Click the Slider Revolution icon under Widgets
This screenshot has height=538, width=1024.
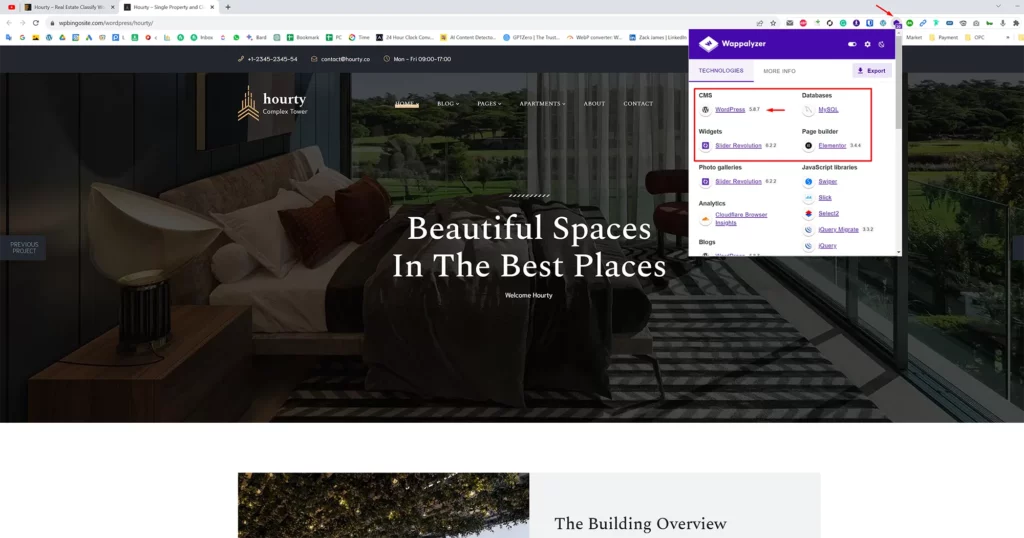[x=705, y=146]
